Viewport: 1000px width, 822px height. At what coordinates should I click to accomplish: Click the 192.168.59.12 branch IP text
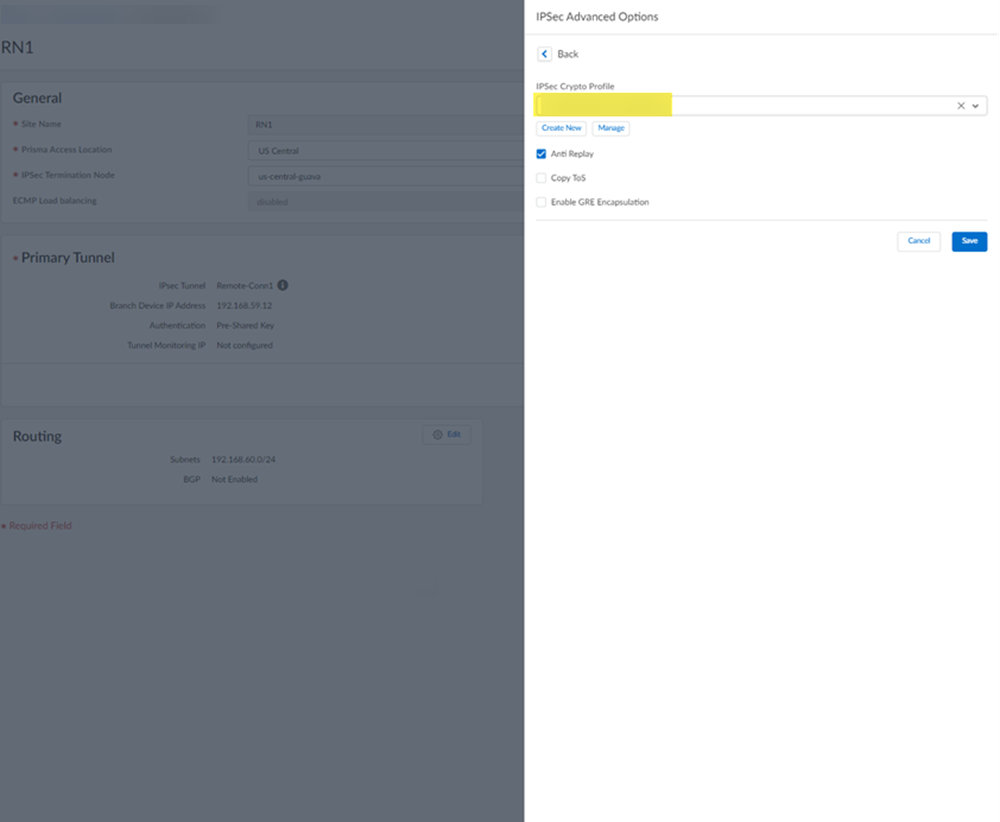pos(244,305)
